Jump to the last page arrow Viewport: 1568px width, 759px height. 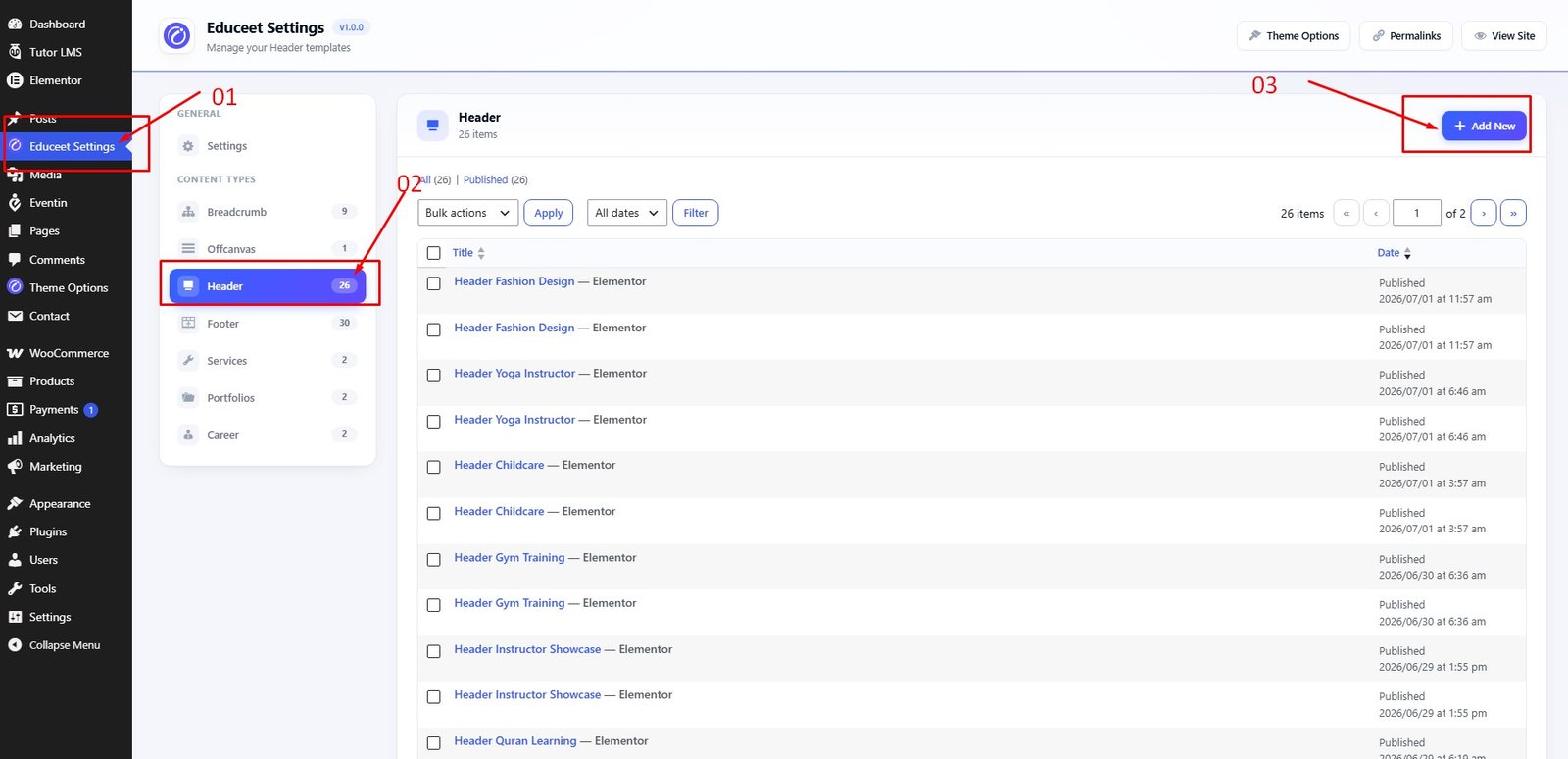pyautogui.click(x=1513, y=213)
